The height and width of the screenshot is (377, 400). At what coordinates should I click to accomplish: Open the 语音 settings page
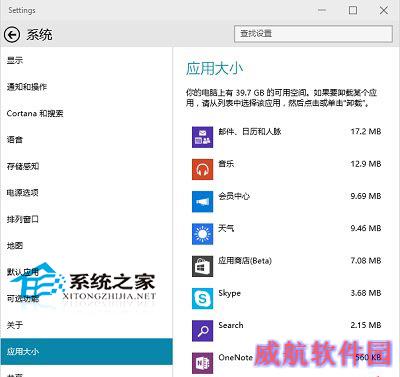pyautogui.click(x=15, y=140)
